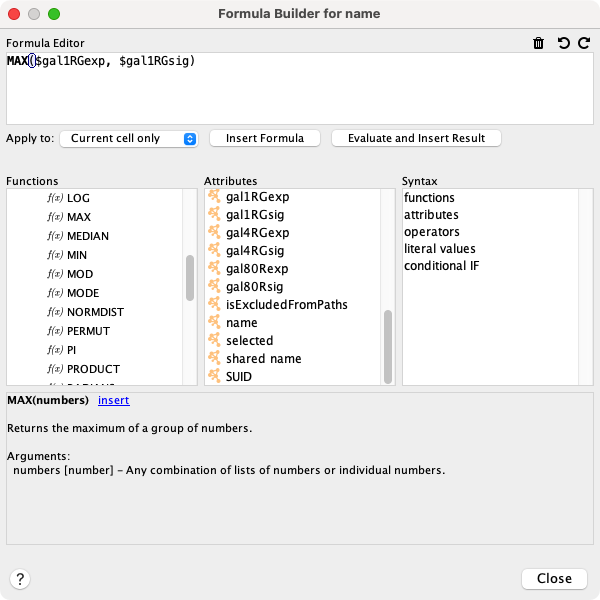This screenshot has width=600, height=600.
Task: Click the MAX function icon
Action: coord(54,217)
